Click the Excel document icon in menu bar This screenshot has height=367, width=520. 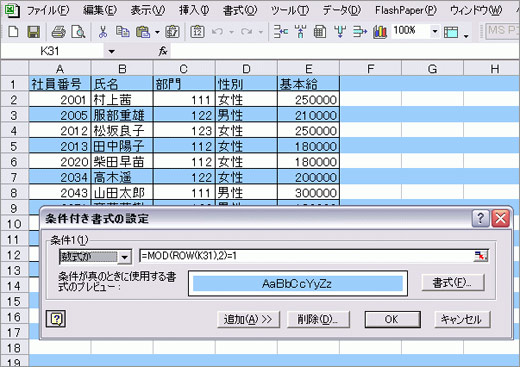point(12,10)
